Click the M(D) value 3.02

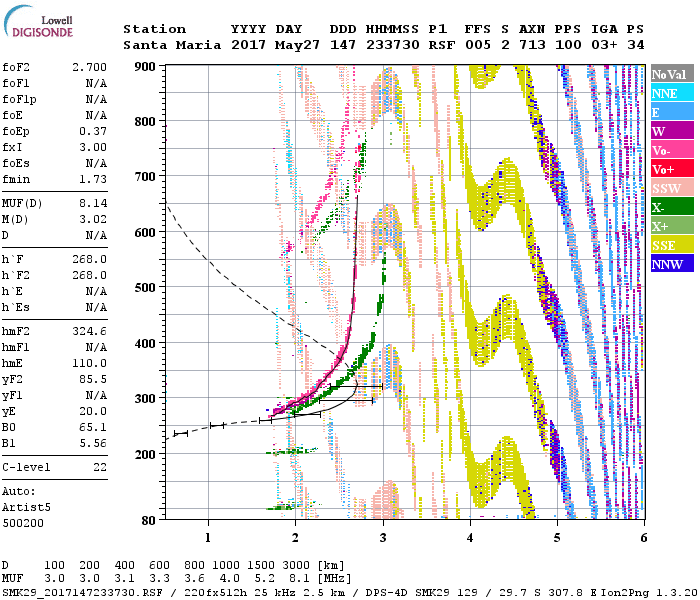93,220
